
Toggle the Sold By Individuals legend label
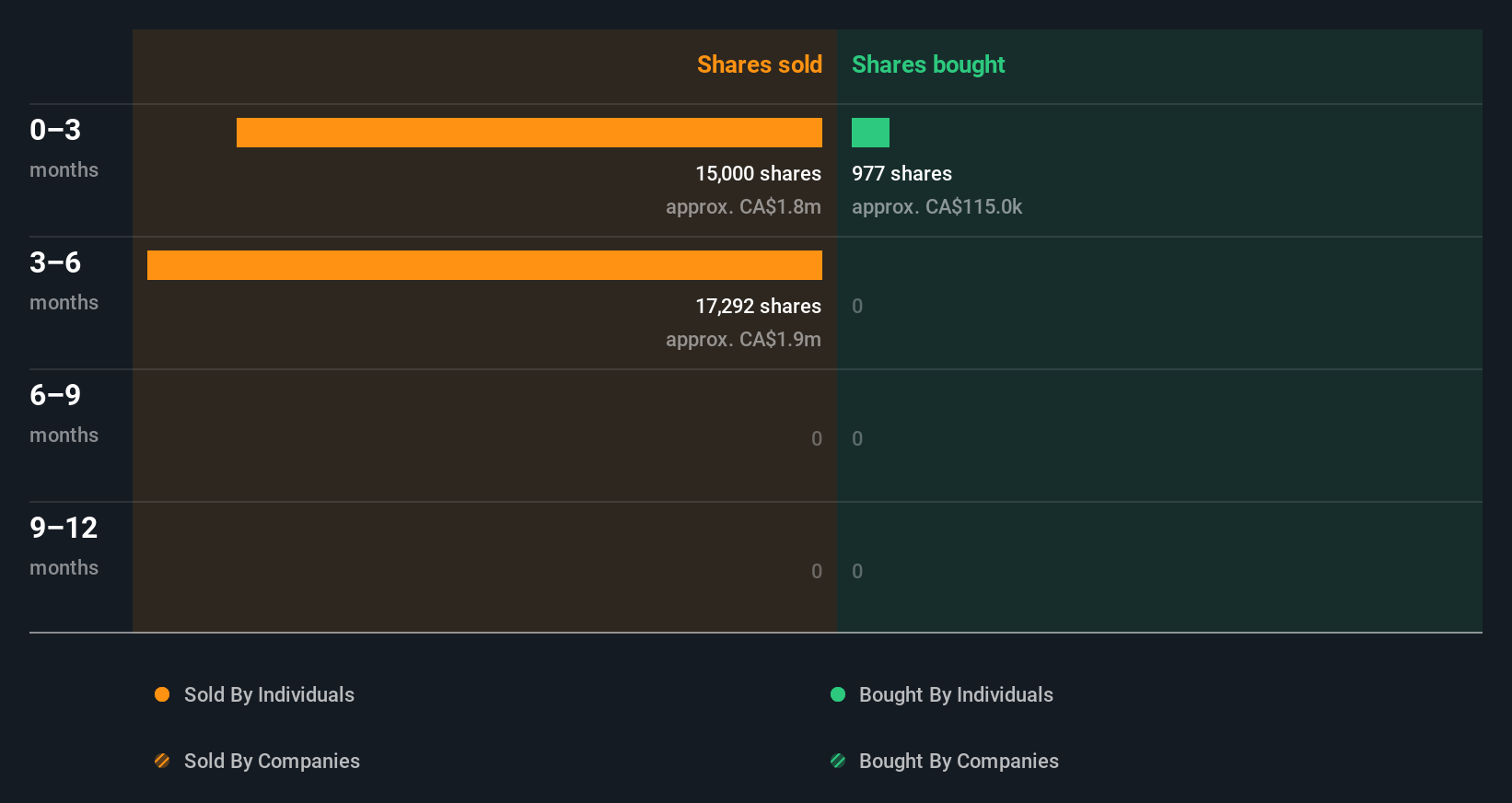point(269,694)
